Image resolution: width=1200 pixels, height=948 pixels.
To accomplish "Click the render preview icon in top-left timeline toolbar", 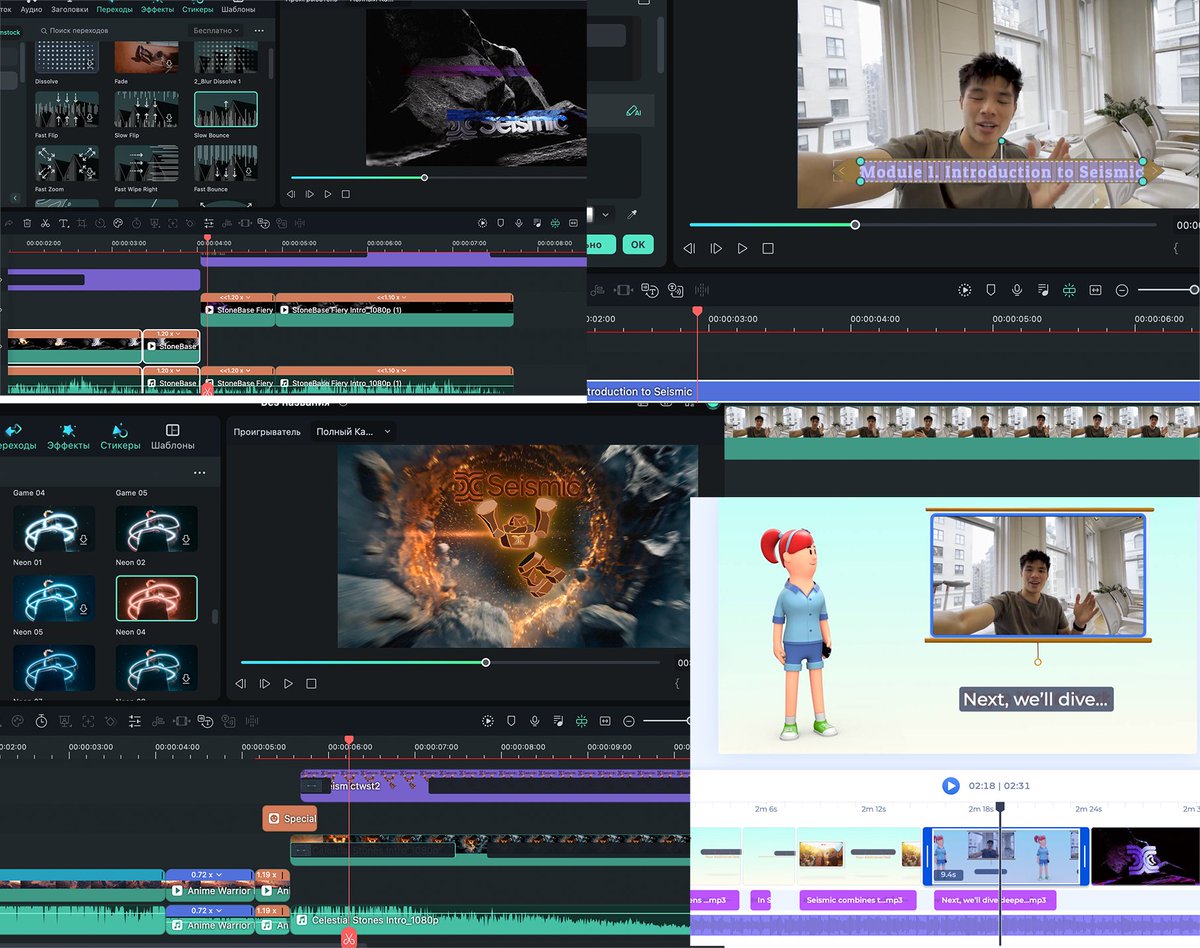I will [x=482, y=223].
